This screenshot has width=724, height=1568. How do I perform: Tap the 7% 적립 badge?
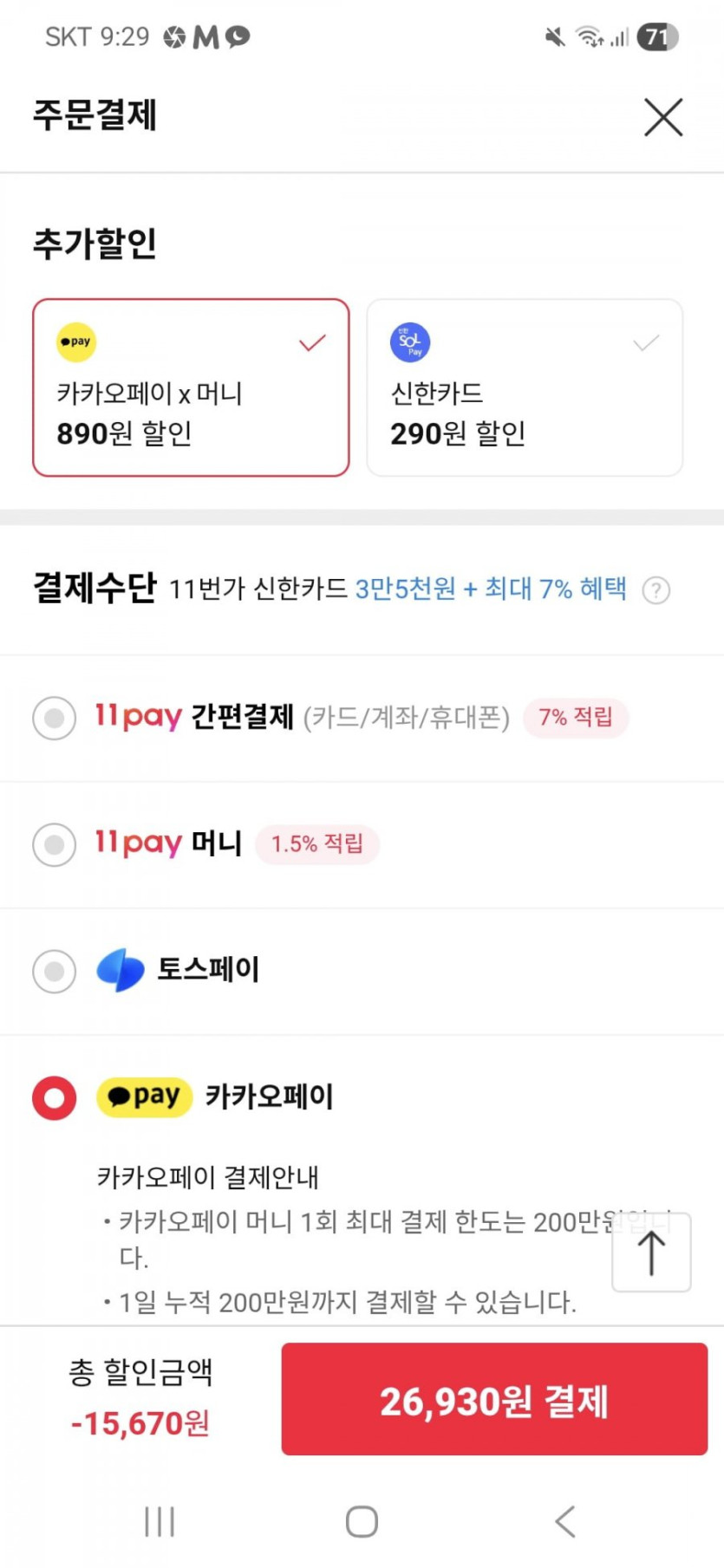[576, 718]
